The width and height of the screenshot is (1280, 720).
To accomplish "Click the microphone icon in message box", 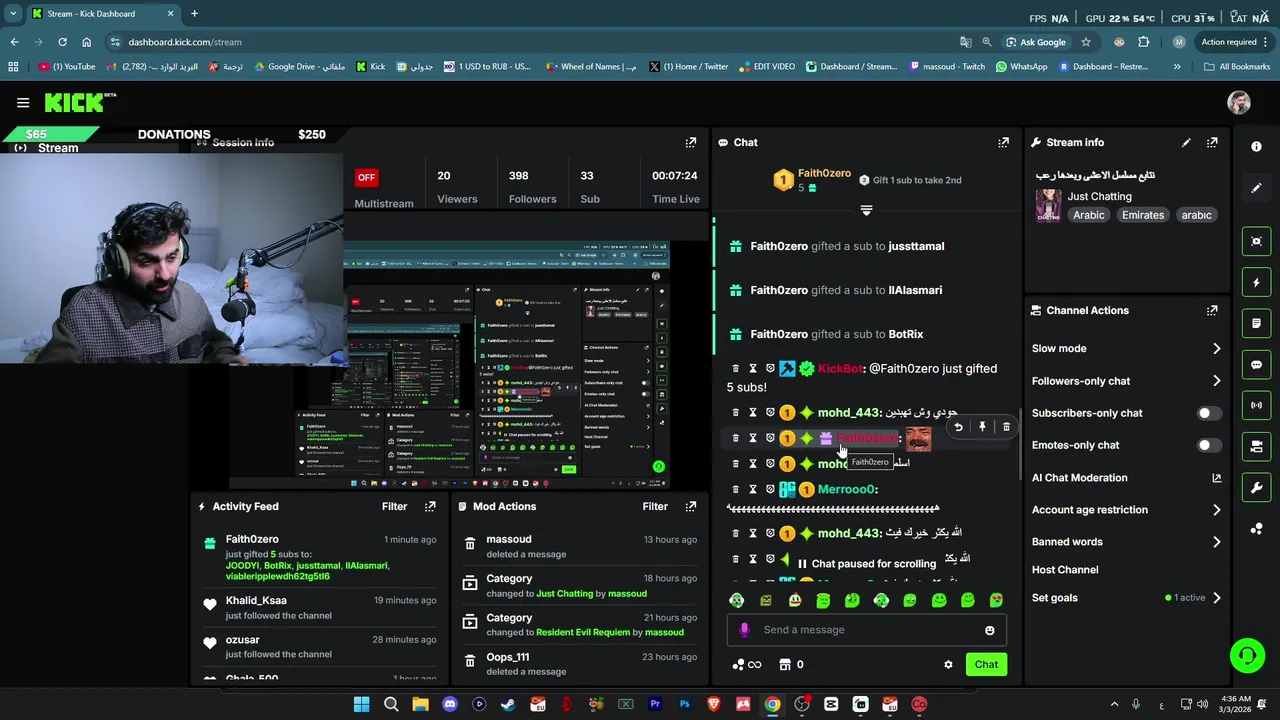I will (x=744, y=630).
